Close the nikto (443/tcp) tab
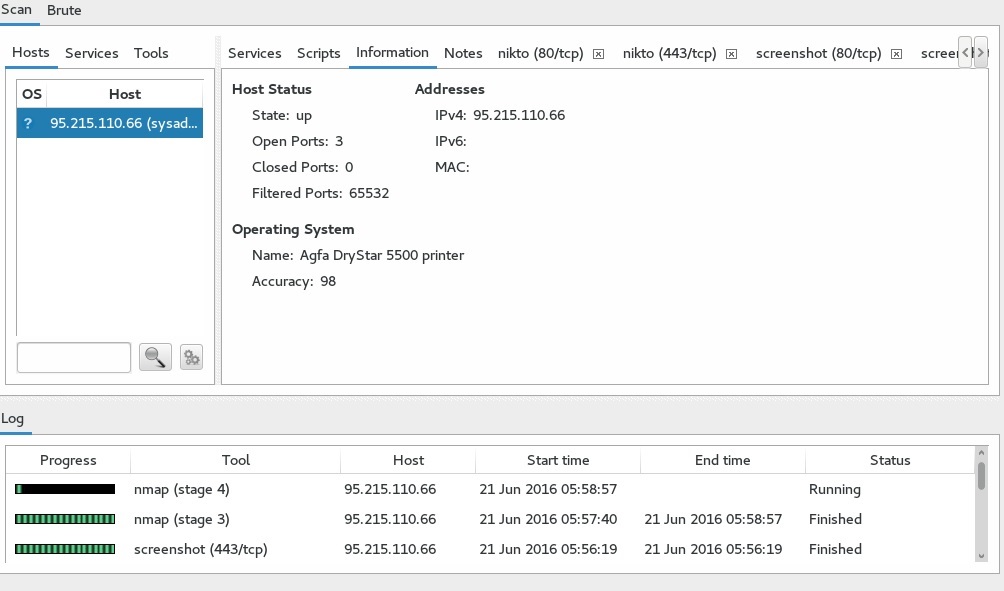The image size is (1004, 591). tap(731, 54)
